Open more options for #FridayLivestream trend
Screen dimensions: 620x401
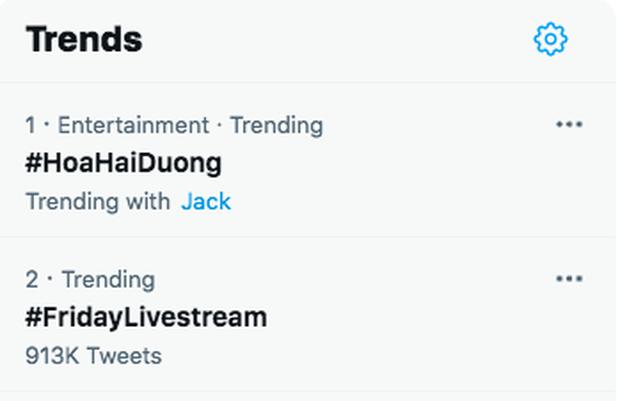569,279
